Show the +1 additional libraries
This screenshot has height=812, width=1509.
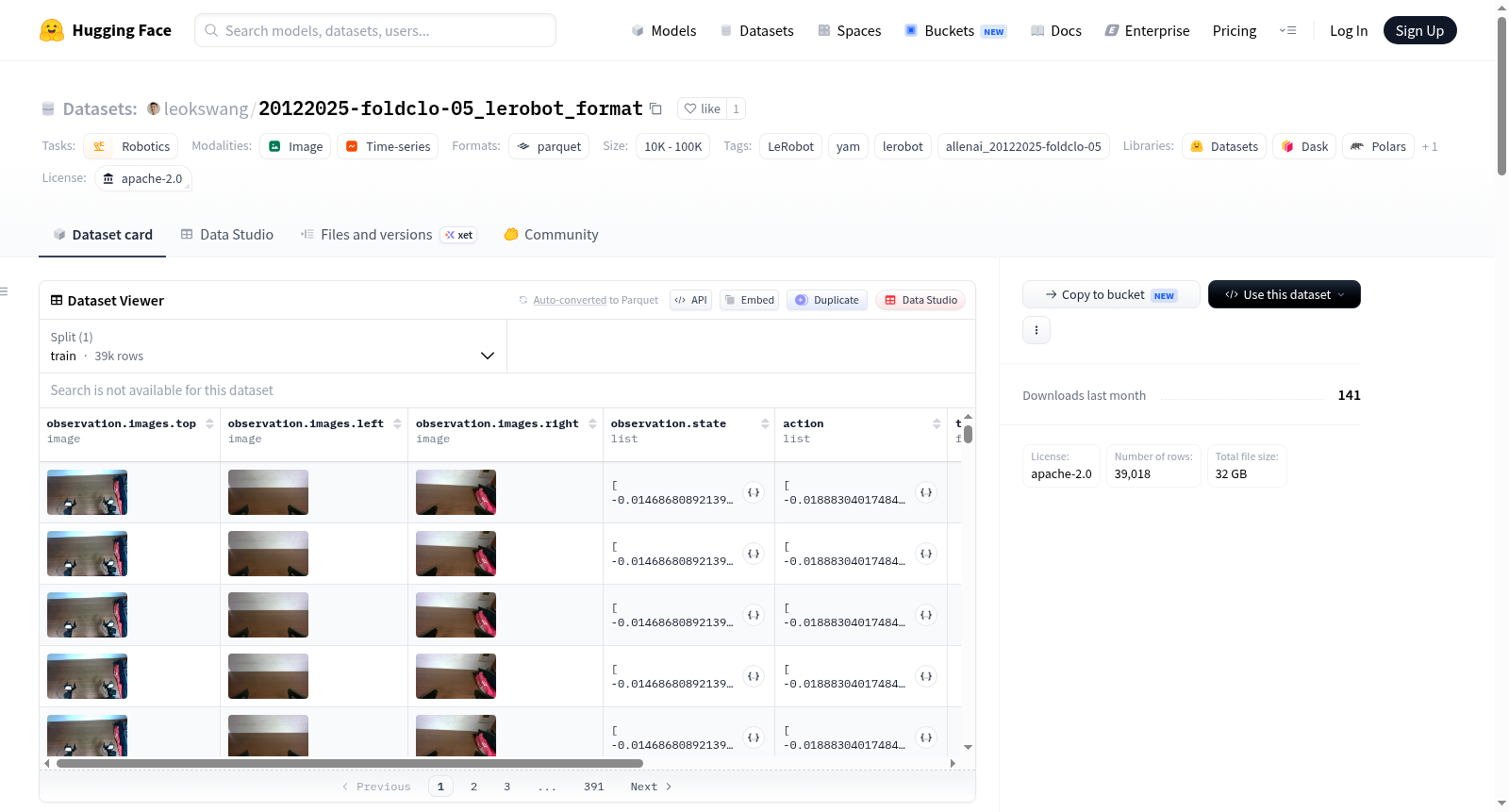pyautogui.click(x=1430, y=146)
